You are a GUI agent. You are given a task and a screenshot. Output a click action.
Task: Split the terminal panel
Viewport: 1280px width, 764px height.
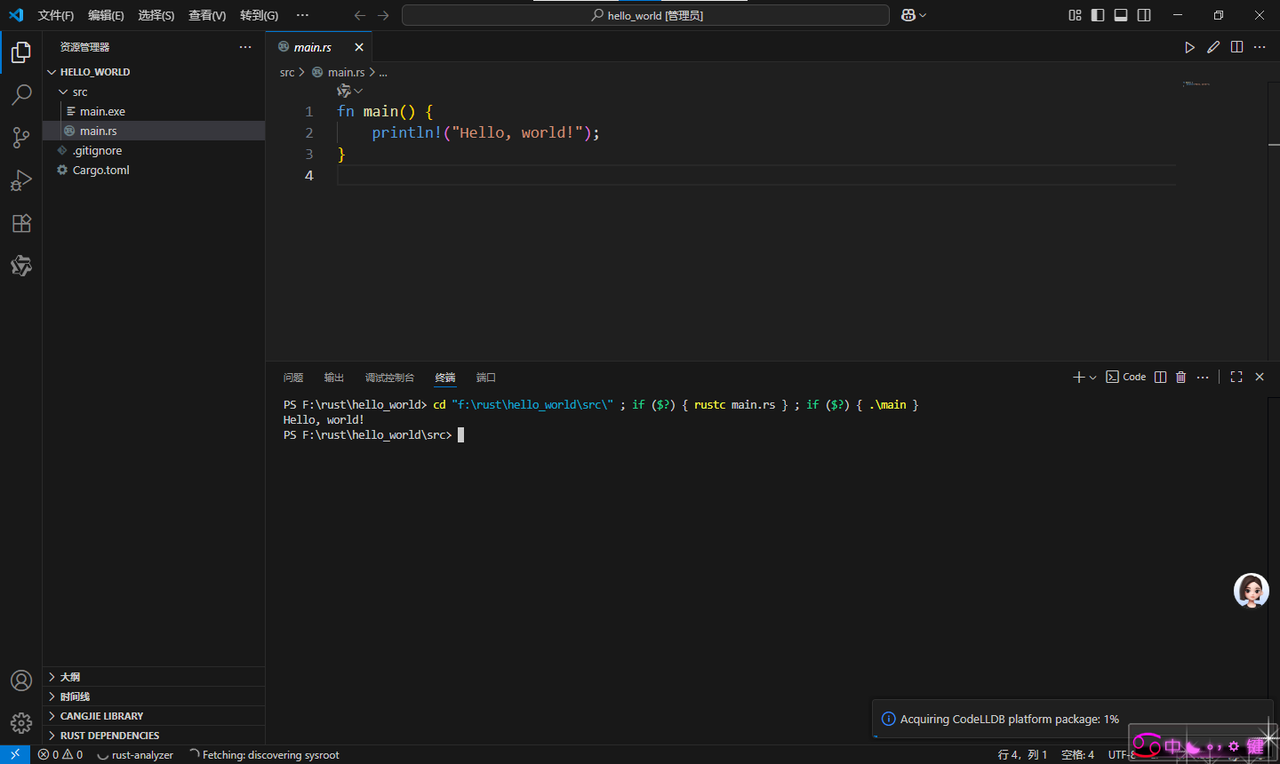pyautogui.click(x=1160, y=377)
